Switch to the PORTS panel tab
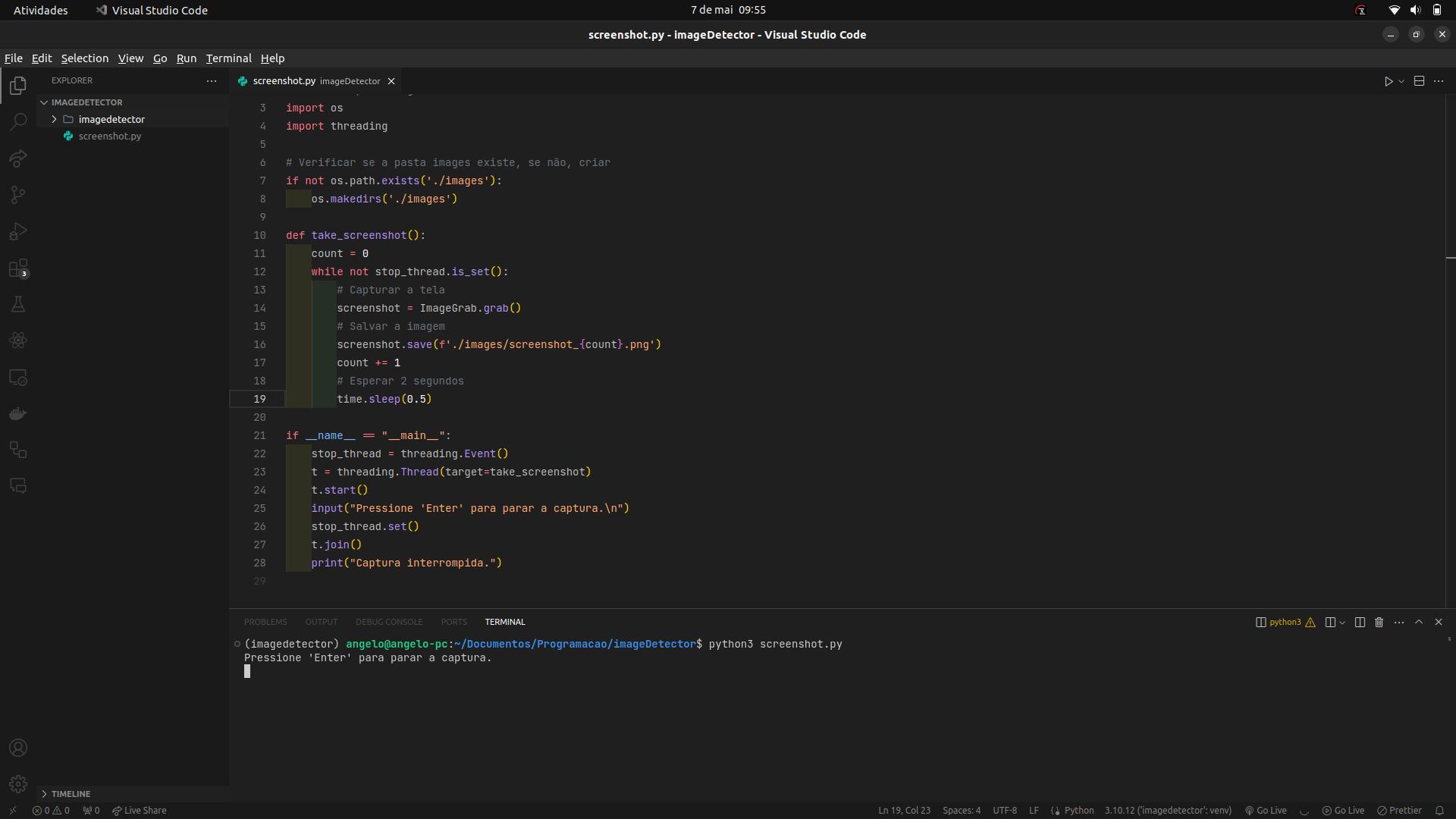The image size is (1456, 819). pos(454,622)
